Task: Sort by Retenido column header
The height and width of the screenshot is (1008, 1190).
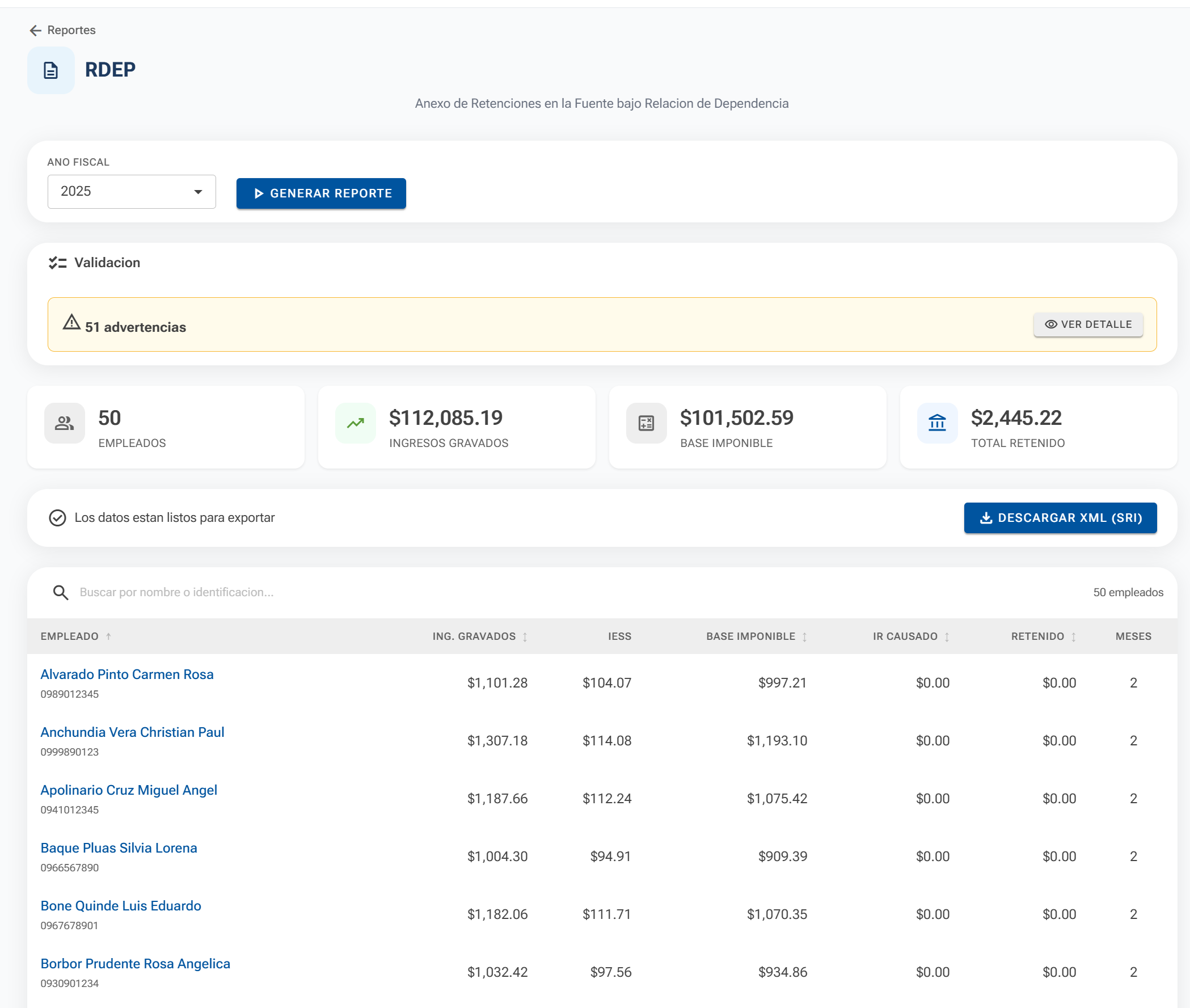Action: [x=1037, y=636]
